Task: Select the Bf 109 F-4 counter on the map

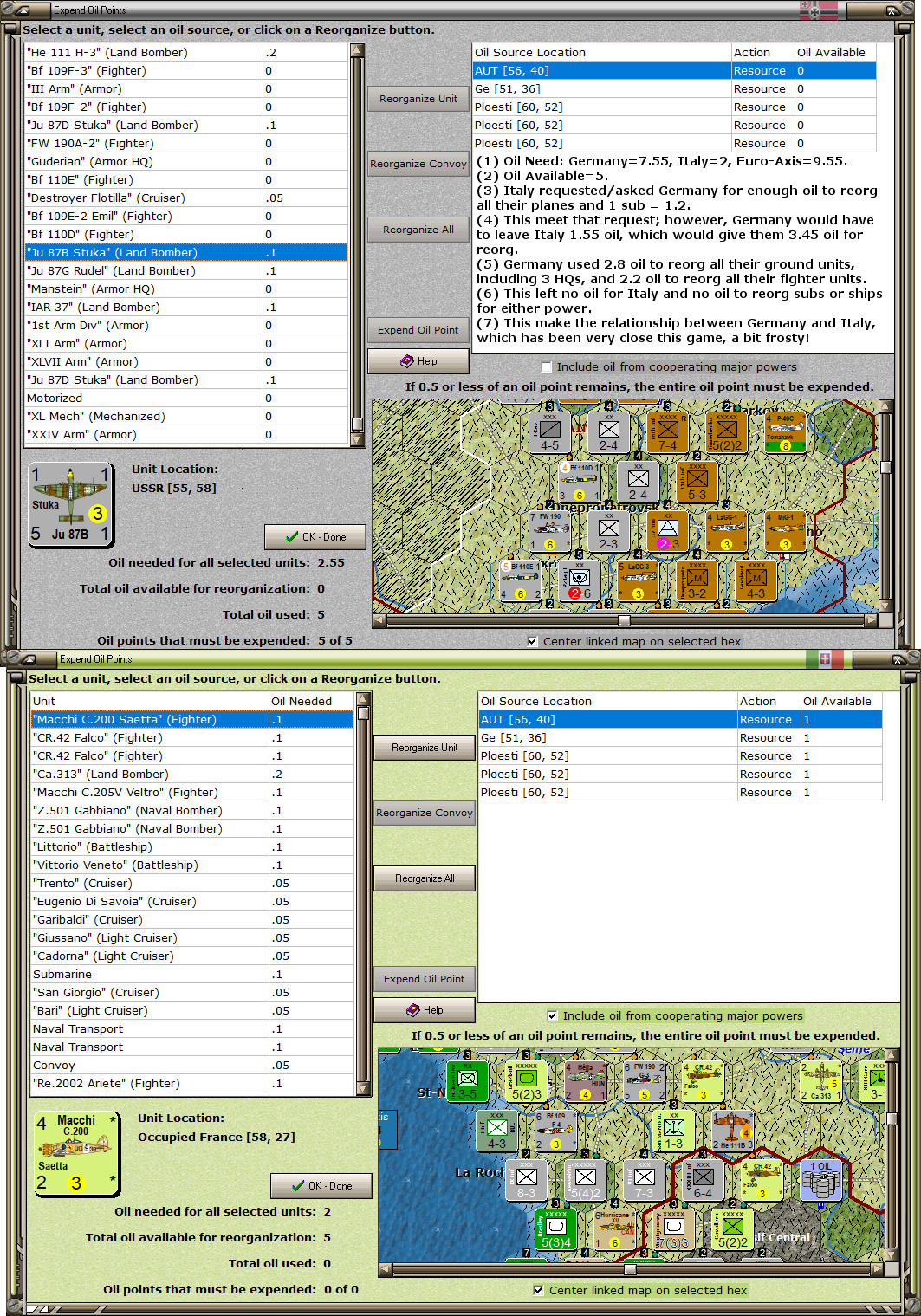Action: pyautogui.click(x=556, y=1130)
